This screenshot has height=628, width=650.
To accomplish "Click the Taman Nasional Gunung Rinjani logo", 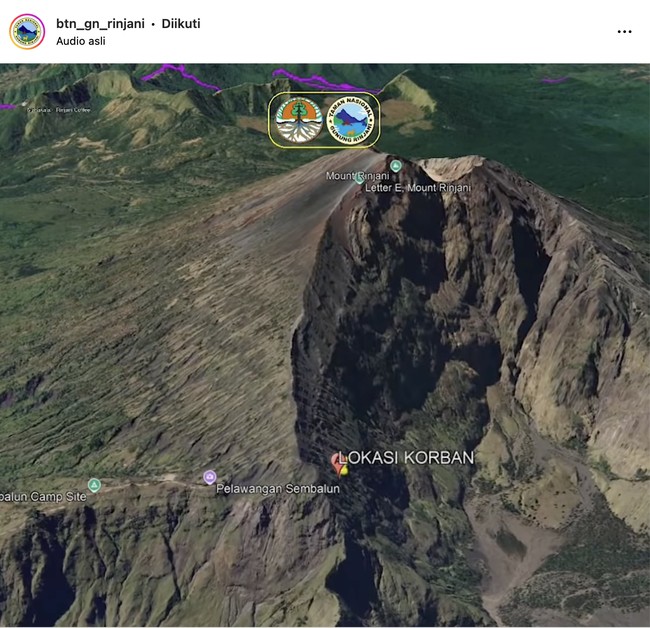I will [x=353, y=121].
